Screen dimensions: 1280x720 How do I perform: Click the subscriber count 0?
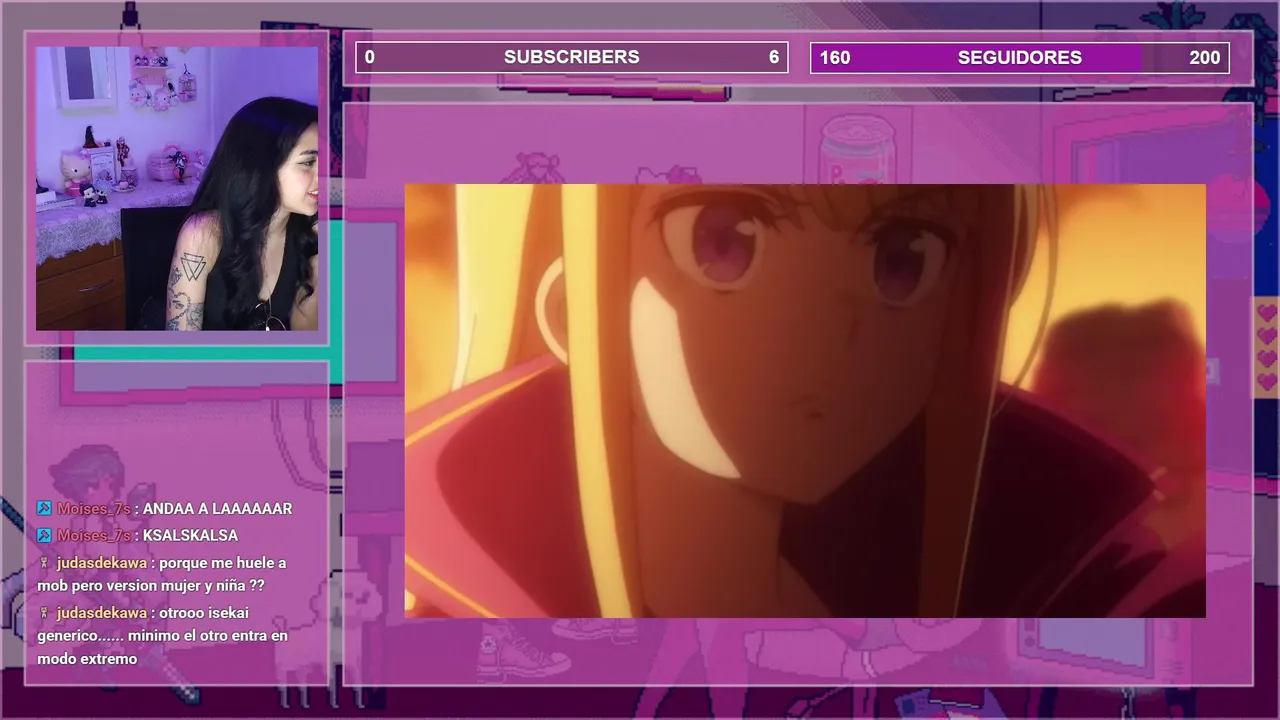point(369,57)
